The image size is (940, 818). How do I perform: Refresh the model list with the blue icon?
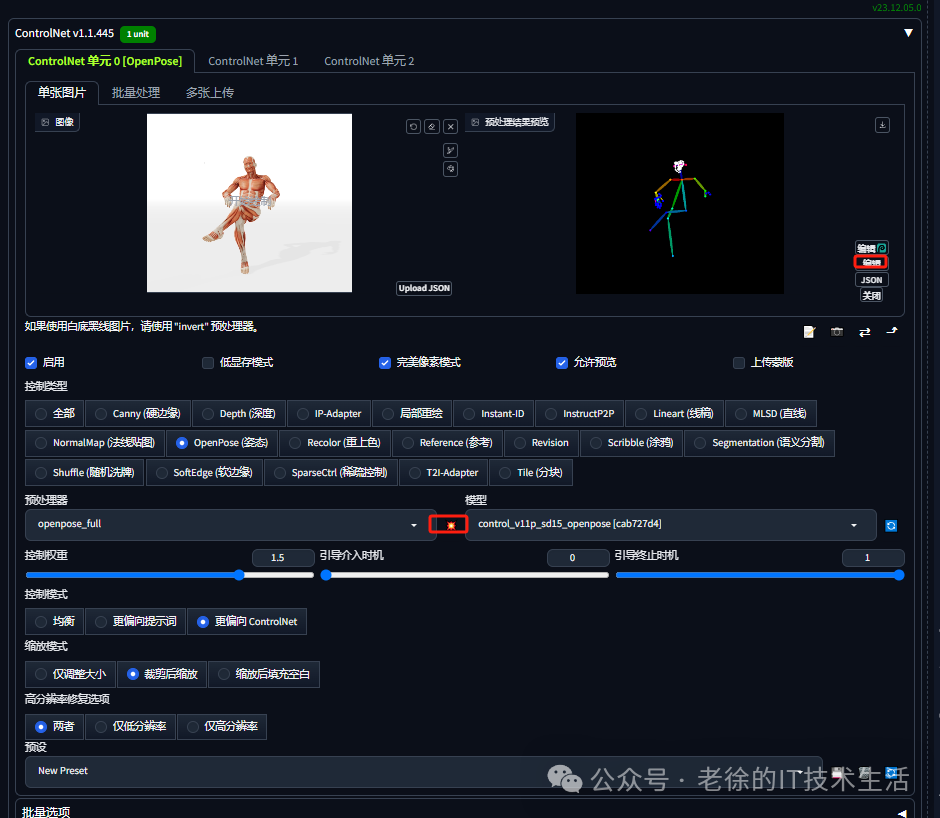[x=891, y=525]
